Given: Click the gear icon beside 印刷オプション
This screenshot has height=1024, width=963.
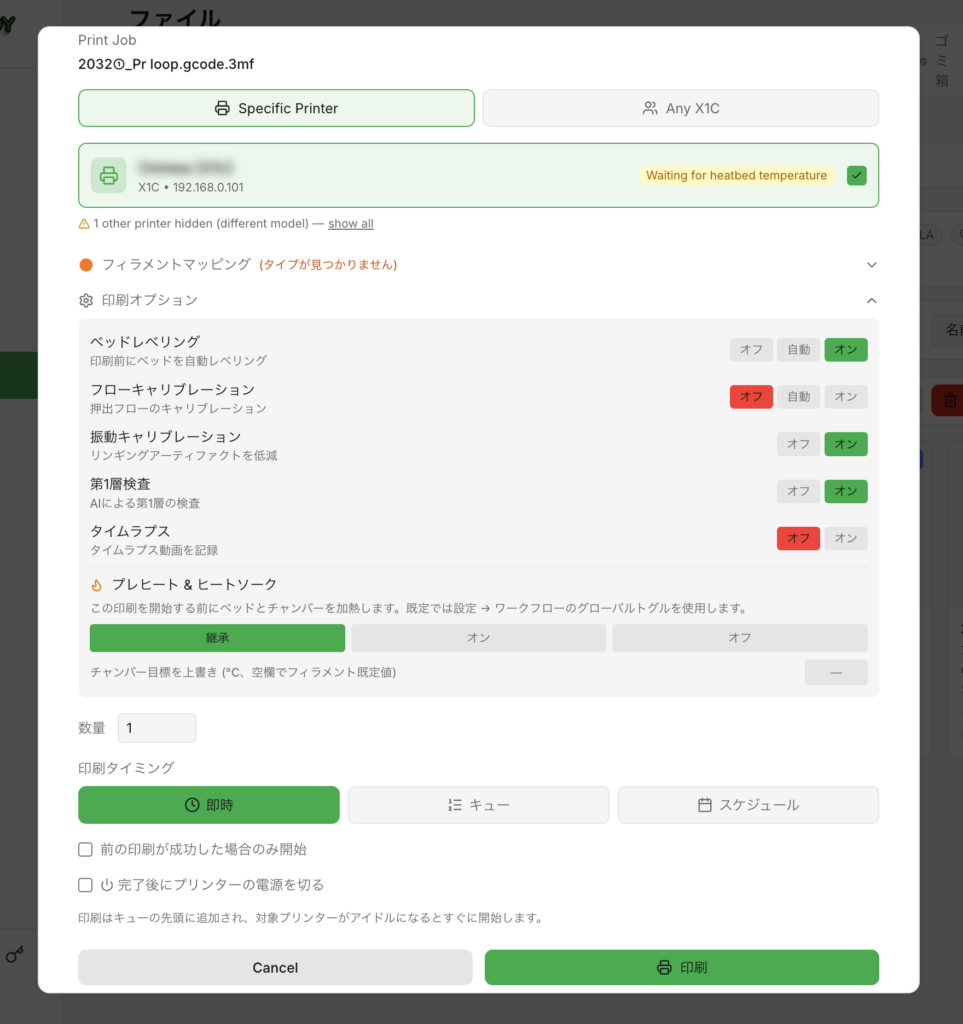Looking at the screenshot, I should coord(86,300).
